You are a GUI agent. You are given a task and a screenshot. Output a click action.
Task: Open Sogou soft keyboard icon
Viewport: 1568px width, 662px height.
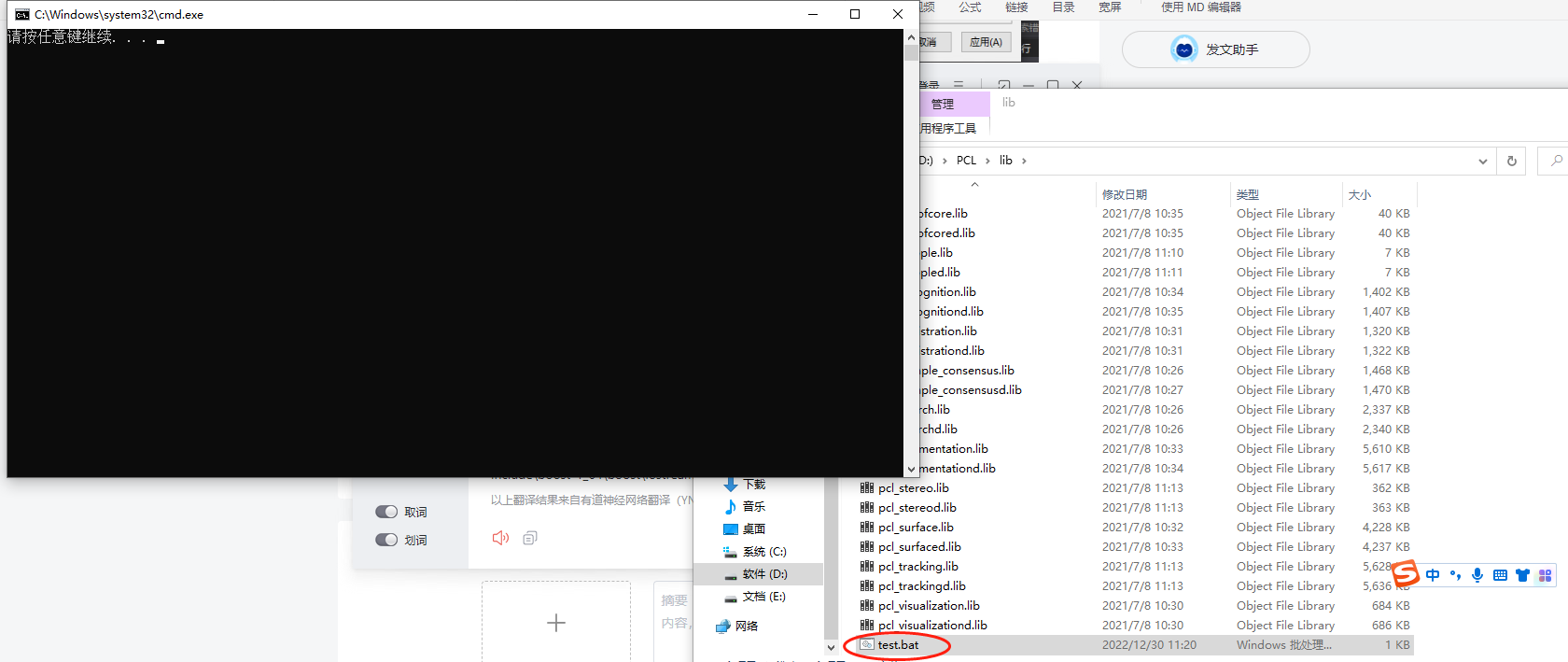[1500, 575]
